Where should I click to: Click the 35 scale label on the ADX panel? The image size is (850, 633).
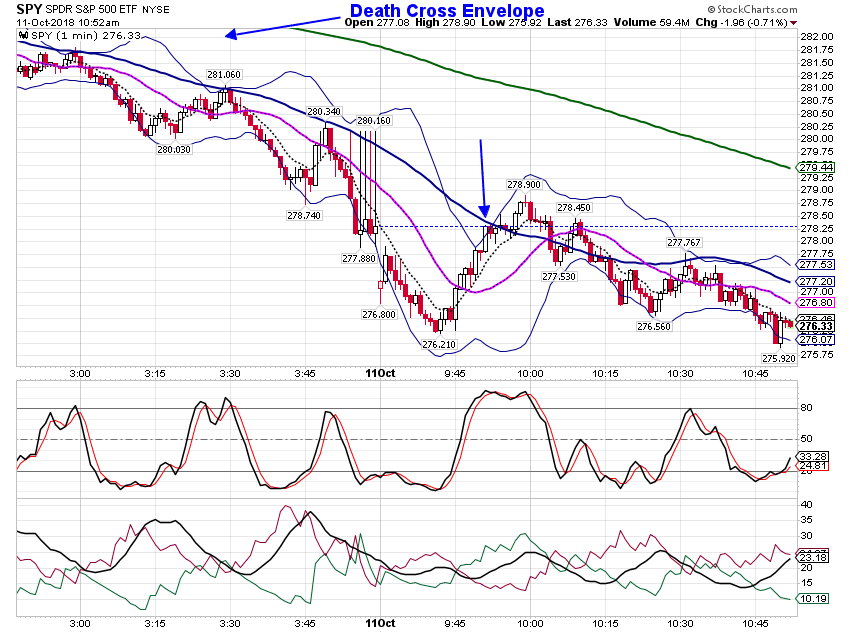pyautogui.click(x=806, y=520)
